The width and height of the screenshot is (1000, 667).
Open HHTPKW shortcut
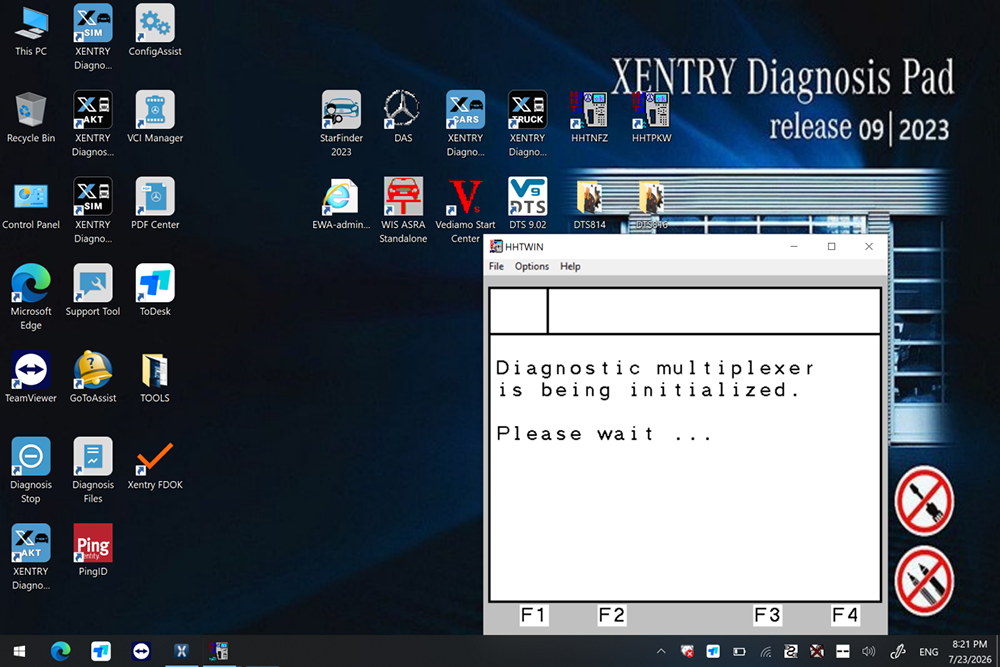coord(651,117)
